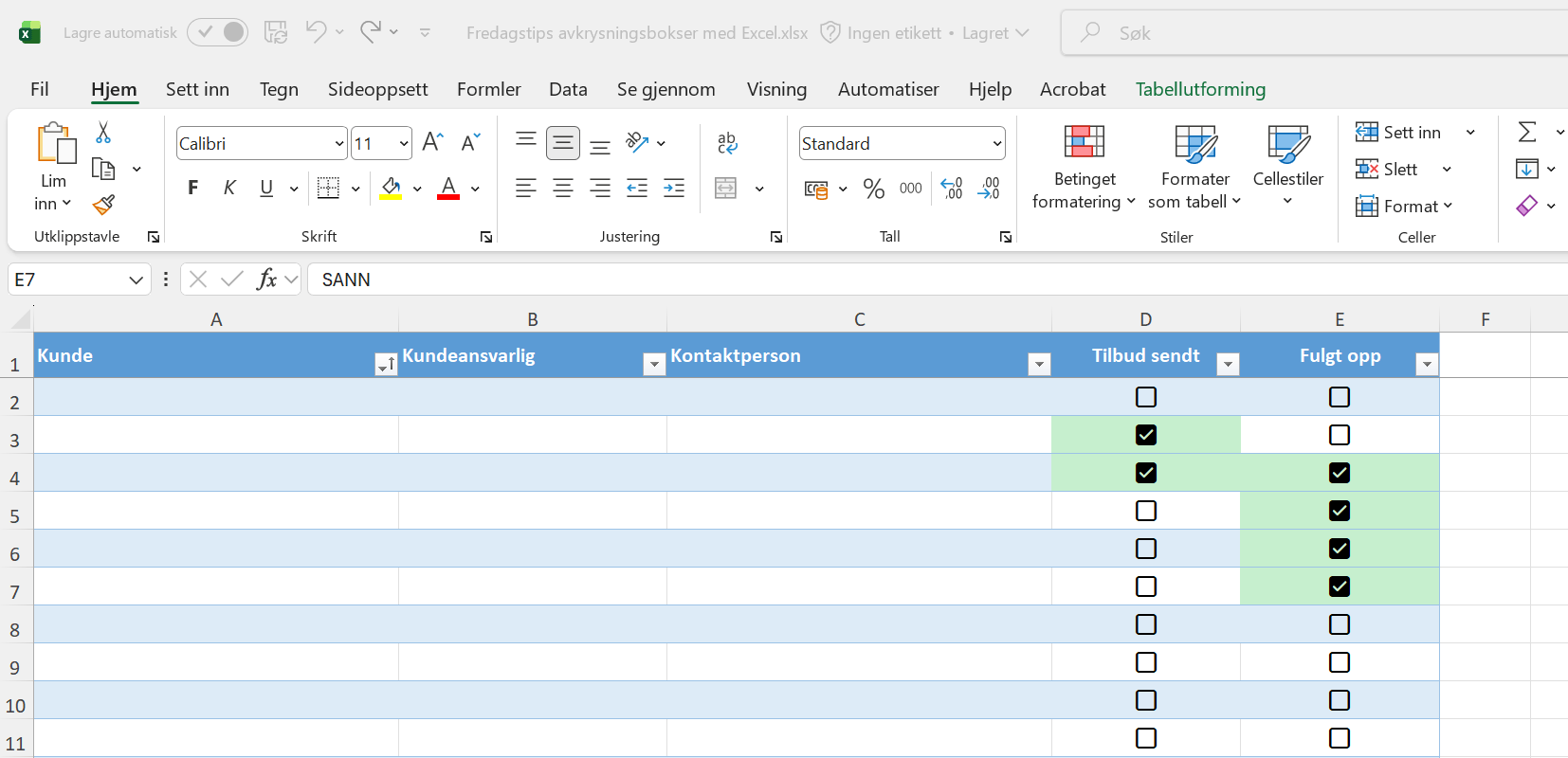Open the Cellestiler gallery button

click(1287, 167)
